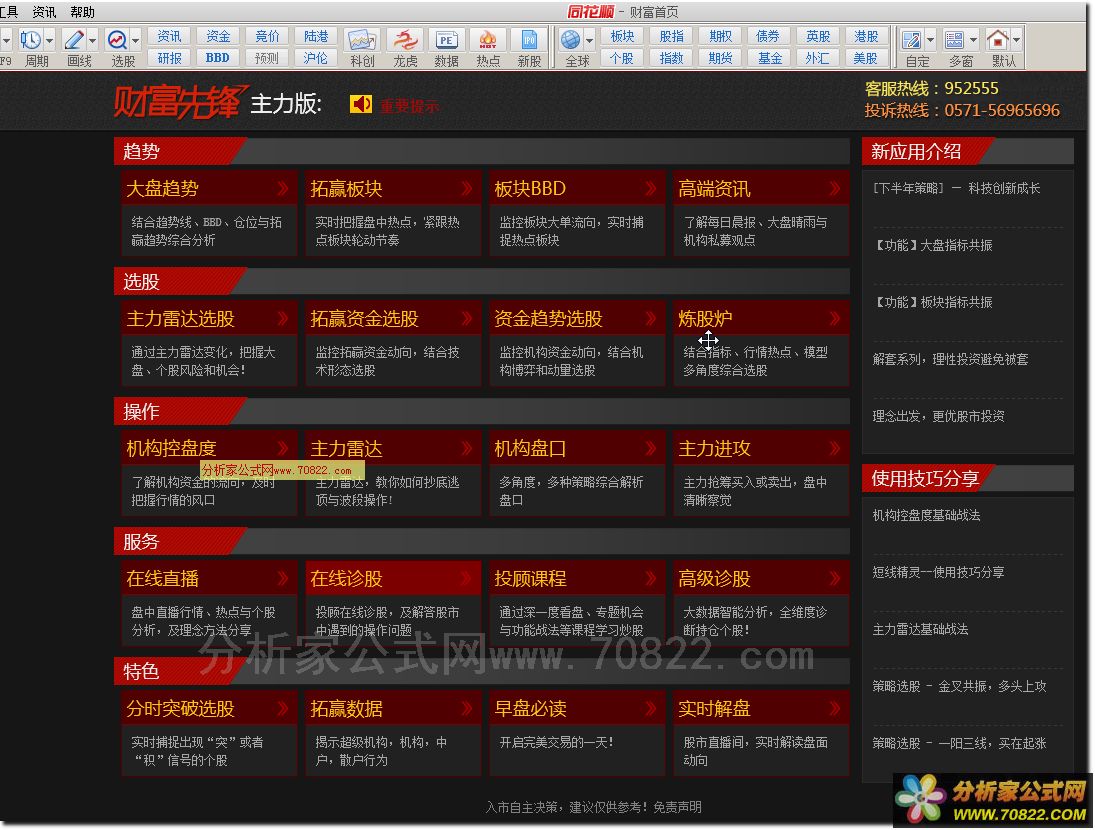The height and width of the screenshot is (830, 1095).
Task: Expand the 默认 dropdown arrow
Action: (x=1016, y=40)
